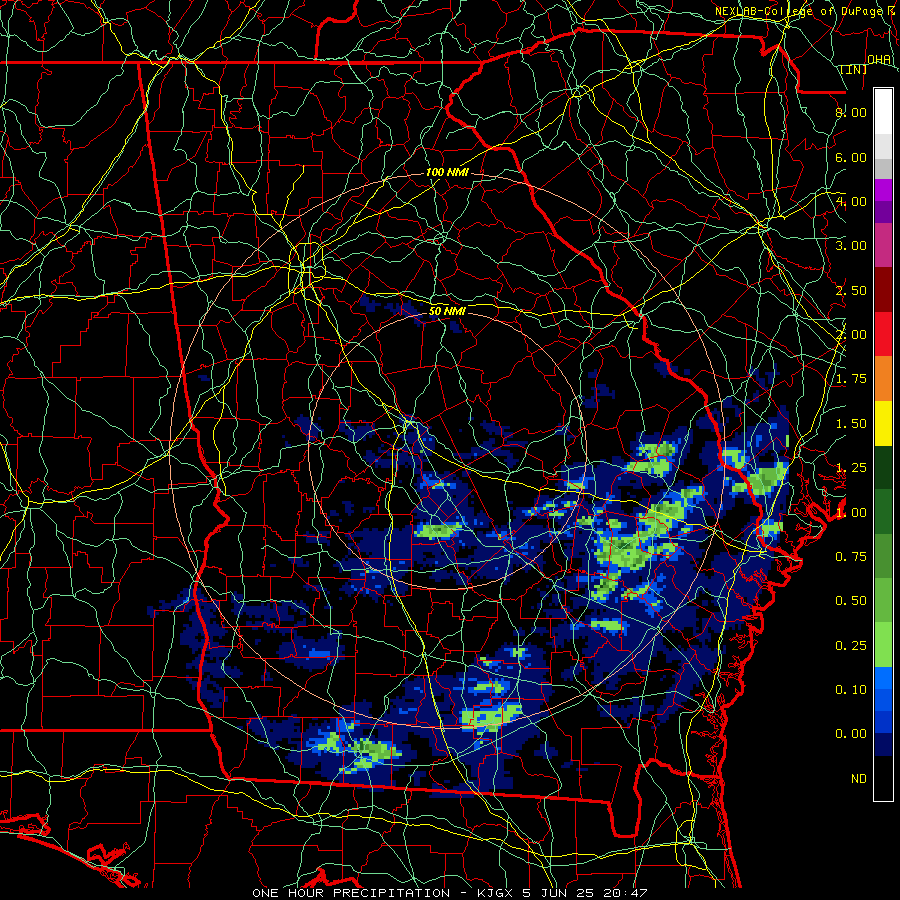Click the 0.50 legend value
Viewport: 900px width, 900px height.
click(851, 601)
